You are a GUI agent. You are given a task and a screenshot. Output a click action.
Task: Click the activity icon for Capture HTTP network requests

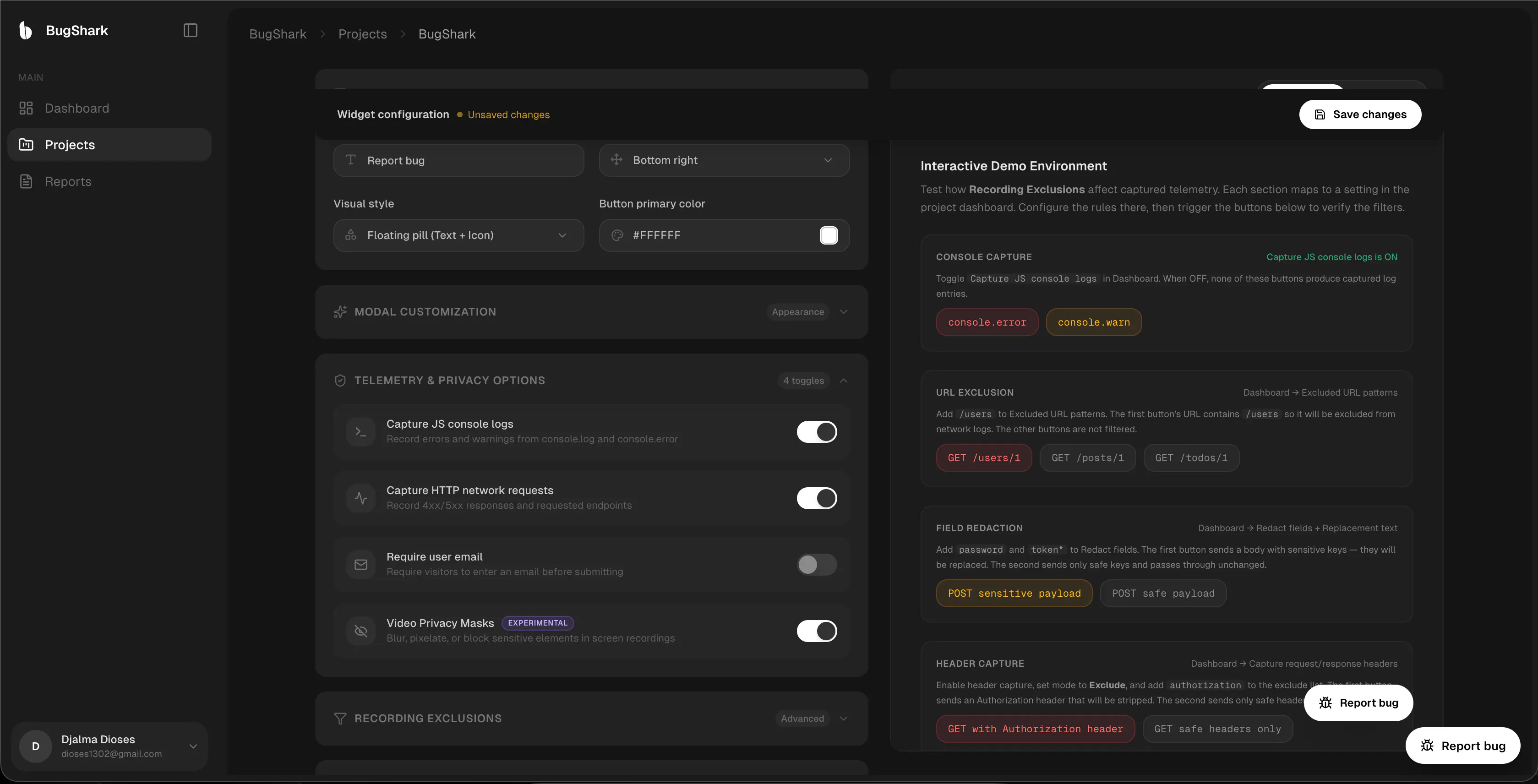point(360,497)
